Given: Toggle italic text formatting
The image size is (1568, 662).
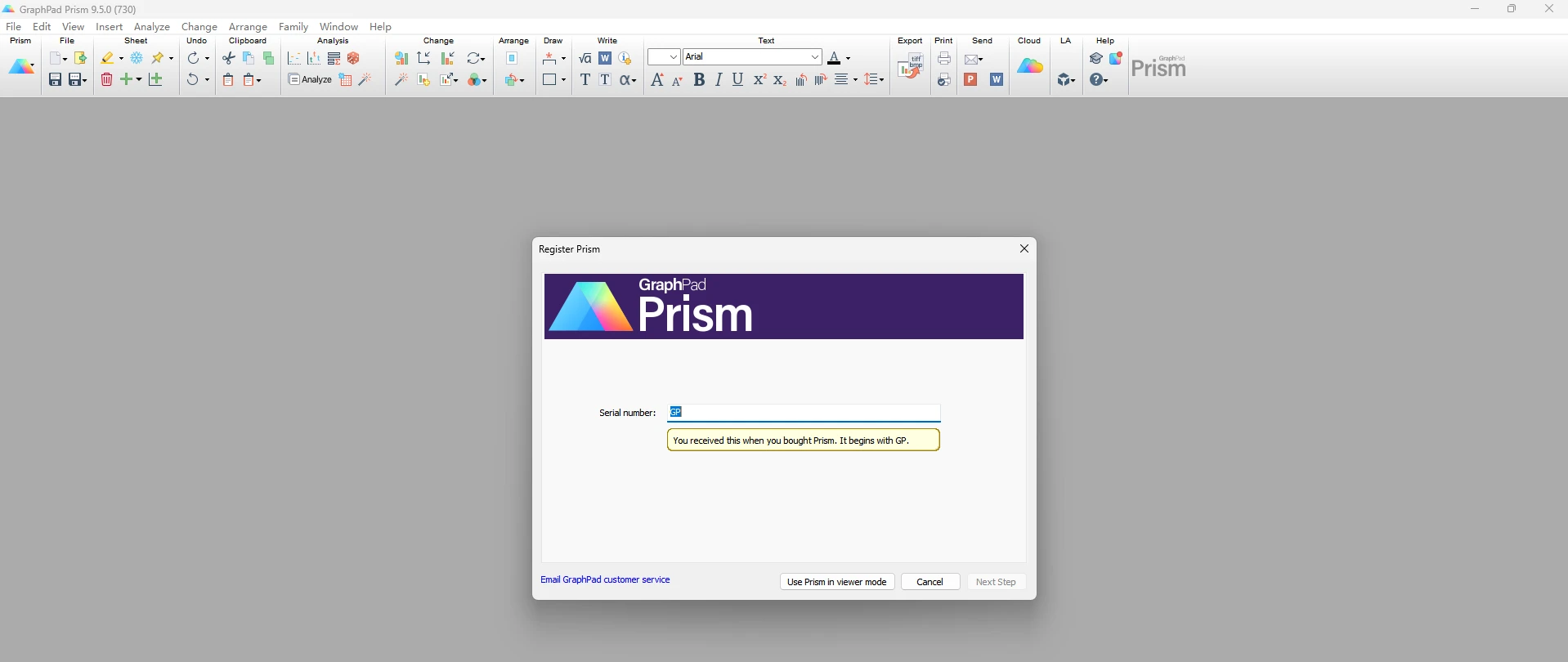Looking at the screenshot, I should (719, 79).
